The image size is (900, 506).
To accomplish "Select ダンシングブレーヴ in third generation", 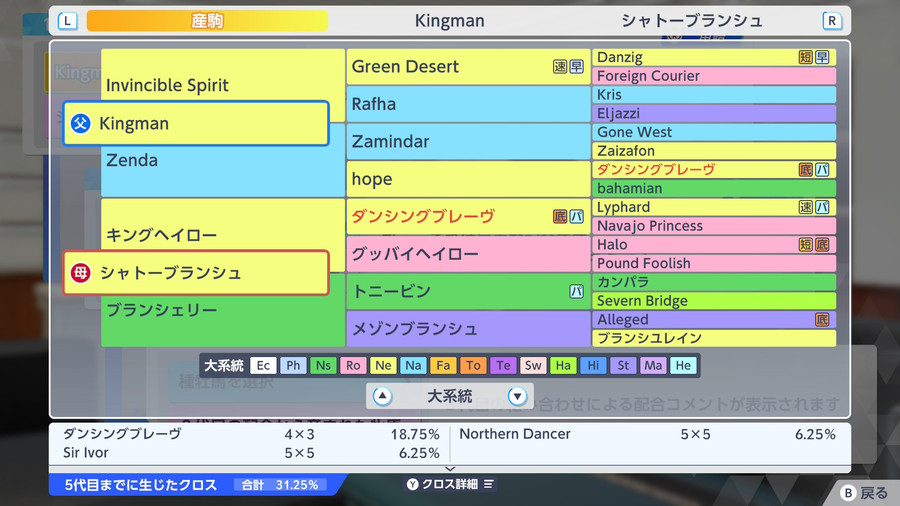I will pos(468,216).
